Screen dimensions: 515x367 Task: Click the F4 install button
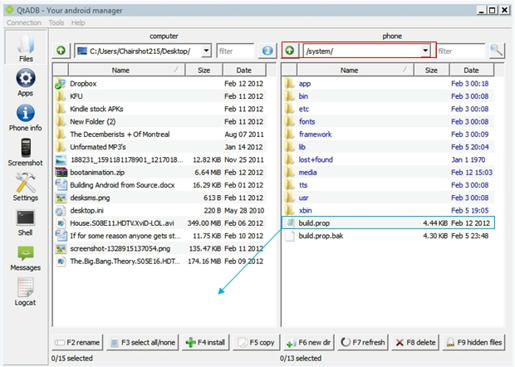[206, 342]
